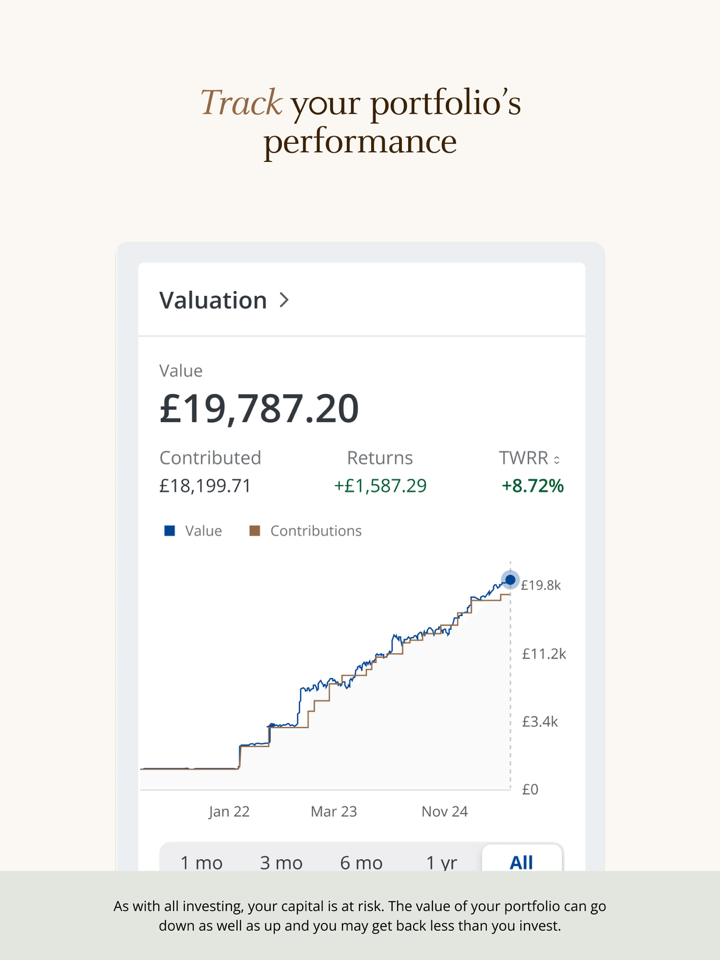
Task: Click the blue Value legend square
Action: (169, 531)
